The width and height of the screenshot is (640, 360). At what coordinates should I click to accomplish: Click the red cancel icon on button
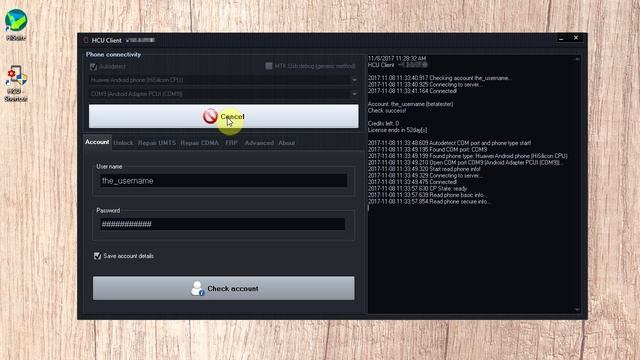tap(210, 116)
